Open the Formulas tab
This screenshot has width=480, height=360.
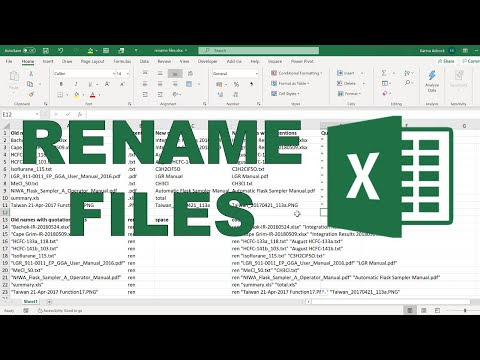122,61
